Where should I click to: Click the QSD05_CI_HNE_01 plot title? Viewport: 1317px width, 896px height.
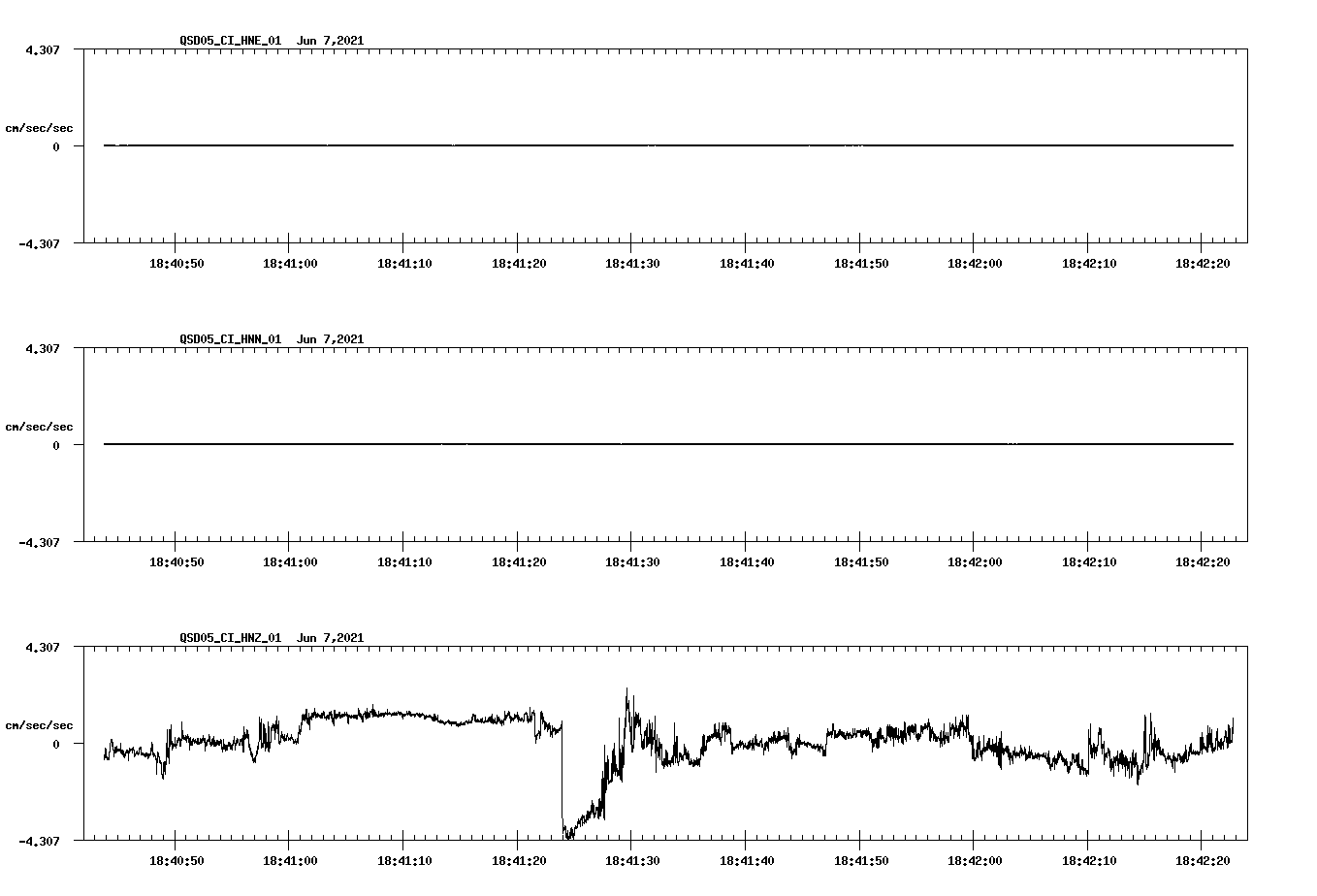[x=272, y=41]
